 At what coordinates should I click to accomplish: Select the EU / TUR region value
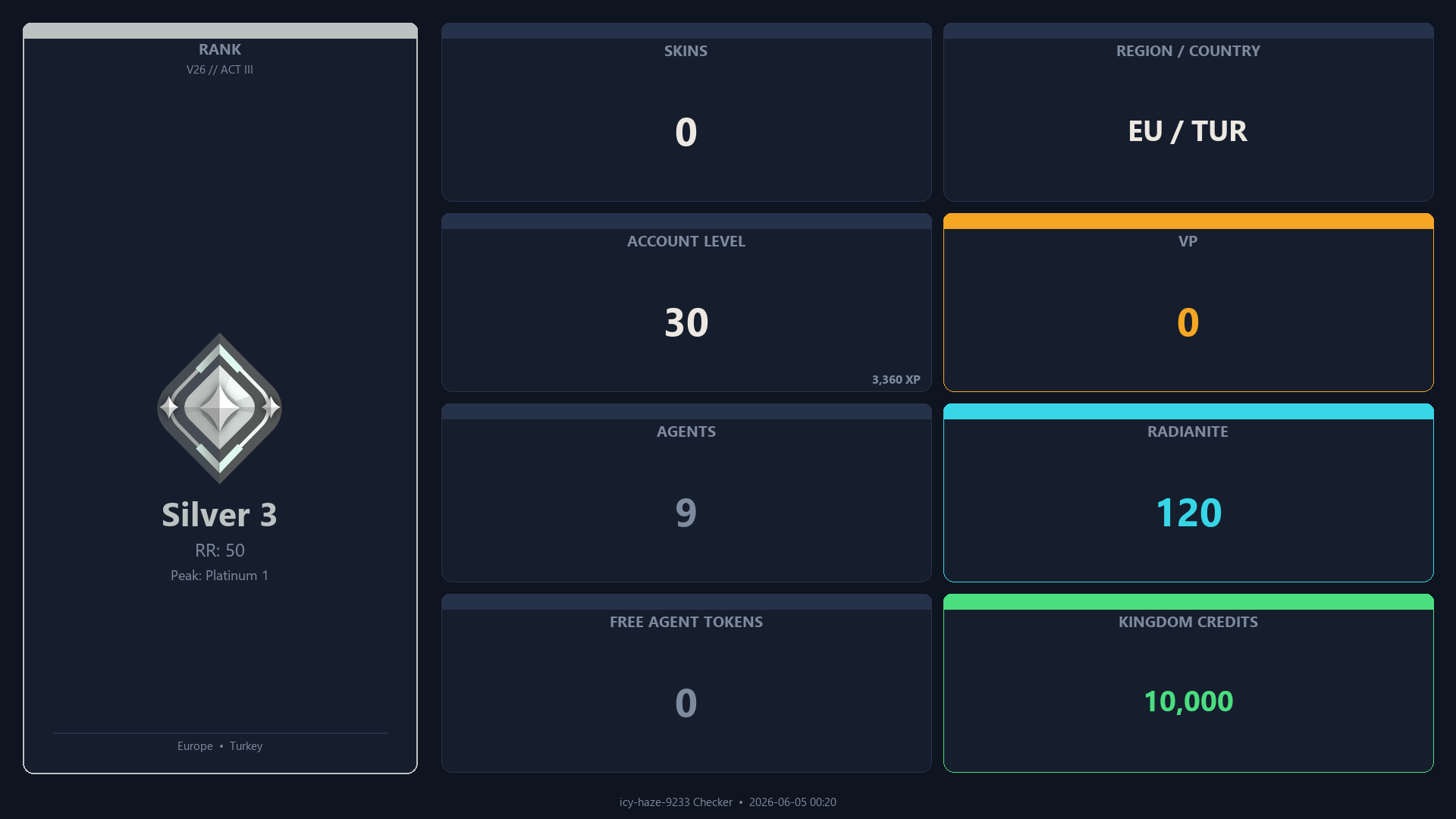click(x=1188, y=131)
